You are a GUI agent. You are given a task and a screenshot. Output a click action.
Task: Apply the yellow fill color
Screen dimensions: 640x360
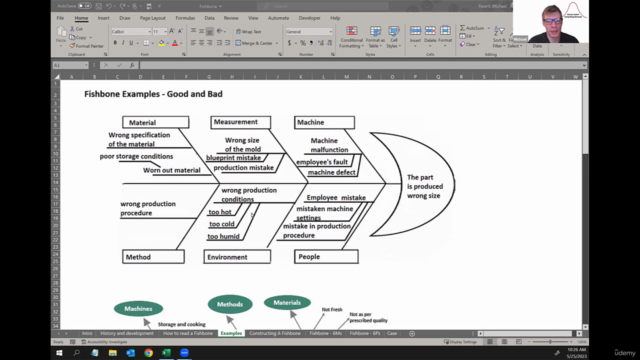(x=161, y=43)
